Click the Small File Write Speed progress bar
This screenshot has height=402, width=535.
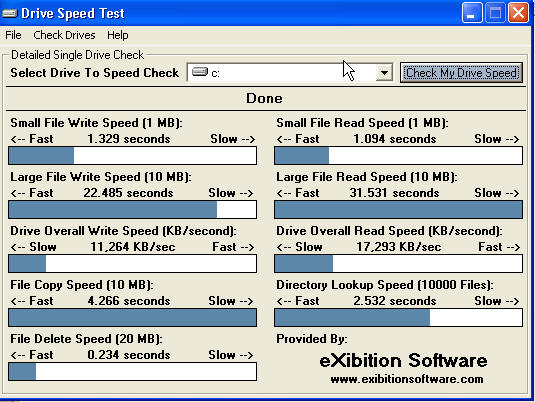tap(132, 156)
